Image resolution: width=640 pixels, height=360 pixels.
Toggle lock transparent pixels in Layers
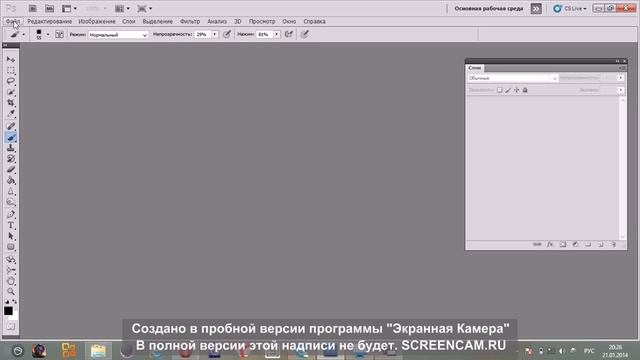500,90
